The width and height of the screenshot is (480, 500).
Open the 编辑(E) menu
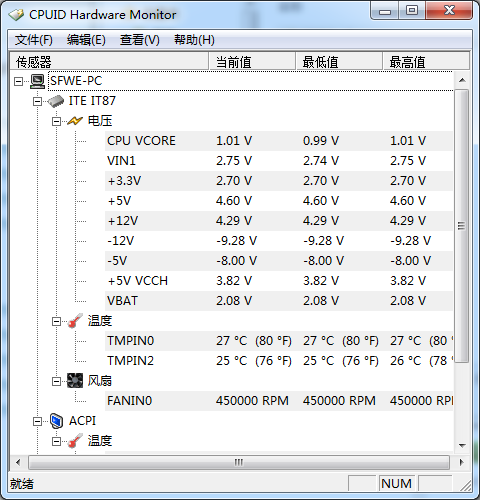pos(86,40)
